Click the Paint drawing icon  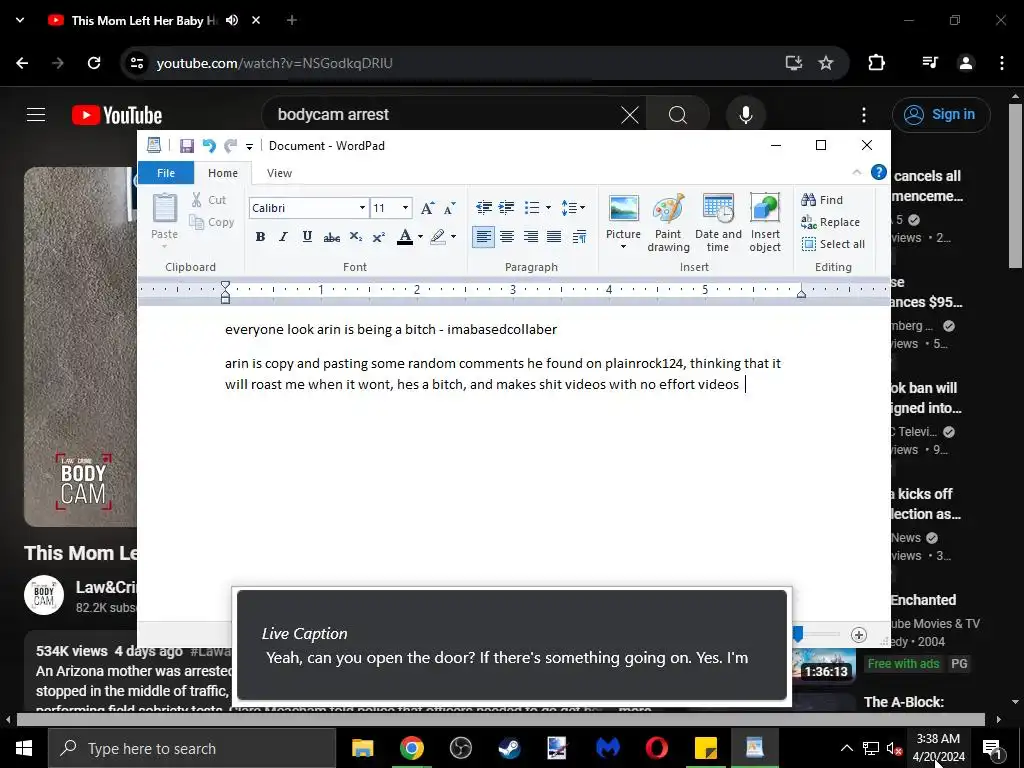668,222
